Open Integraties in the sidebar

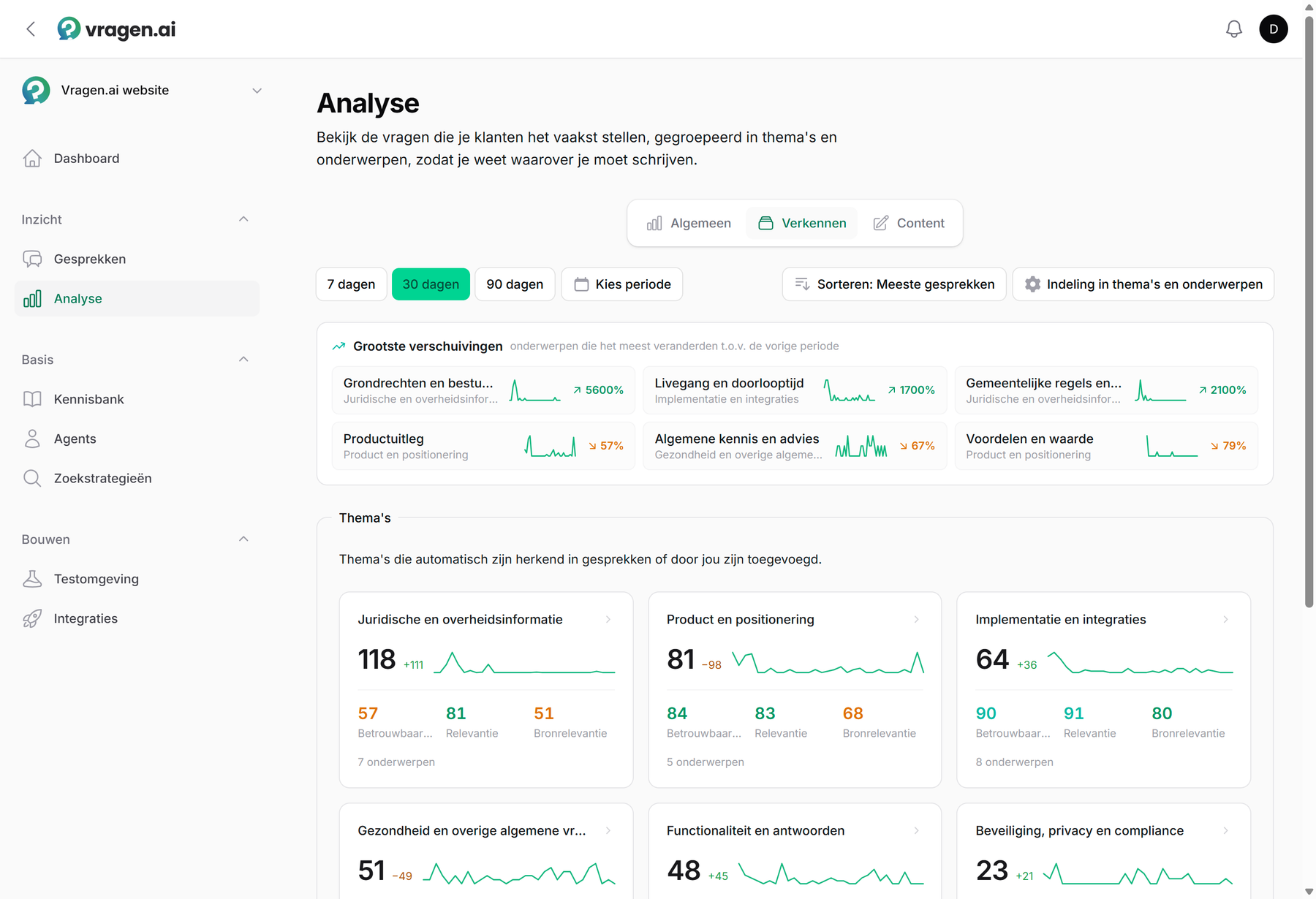pos(137,619)
